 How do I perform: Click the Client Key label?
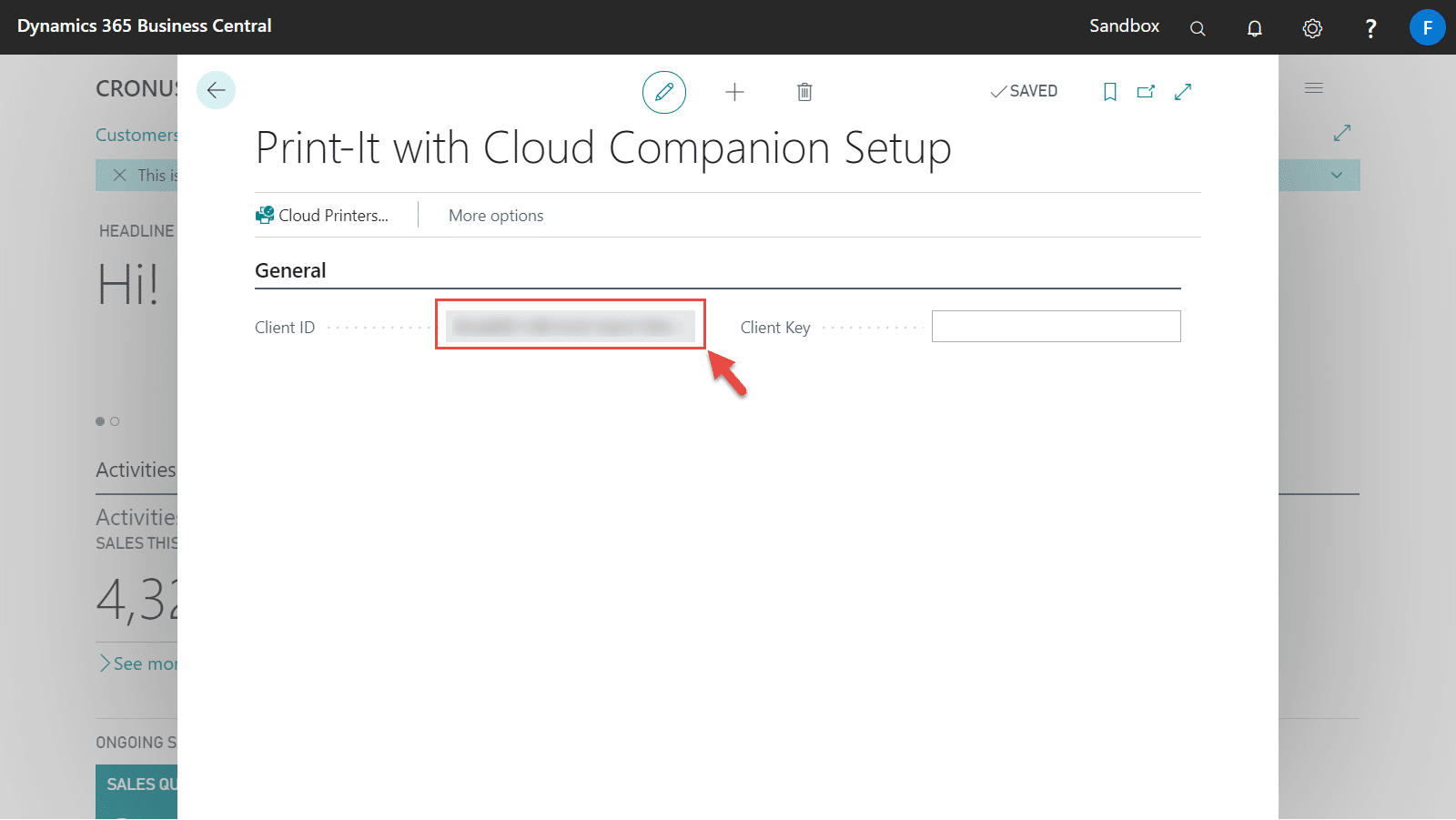click(x=775, y=328)
